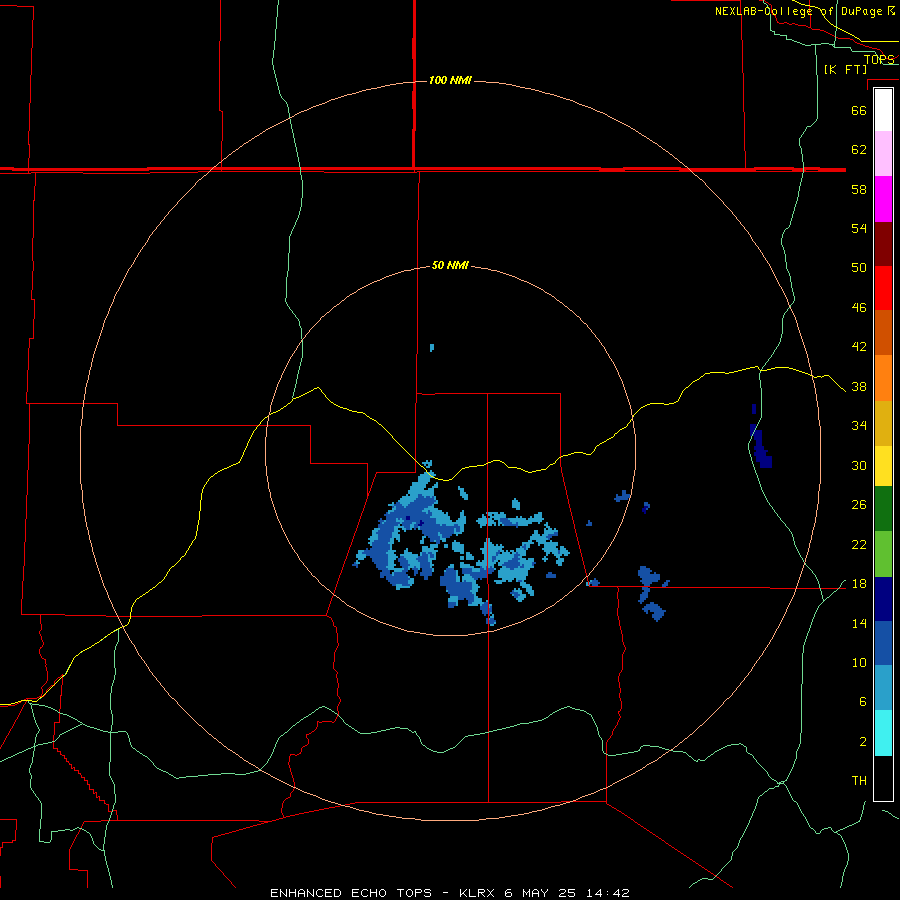
Task: Click the yellow 34 kft color band
Action: (x=883, y=466)
